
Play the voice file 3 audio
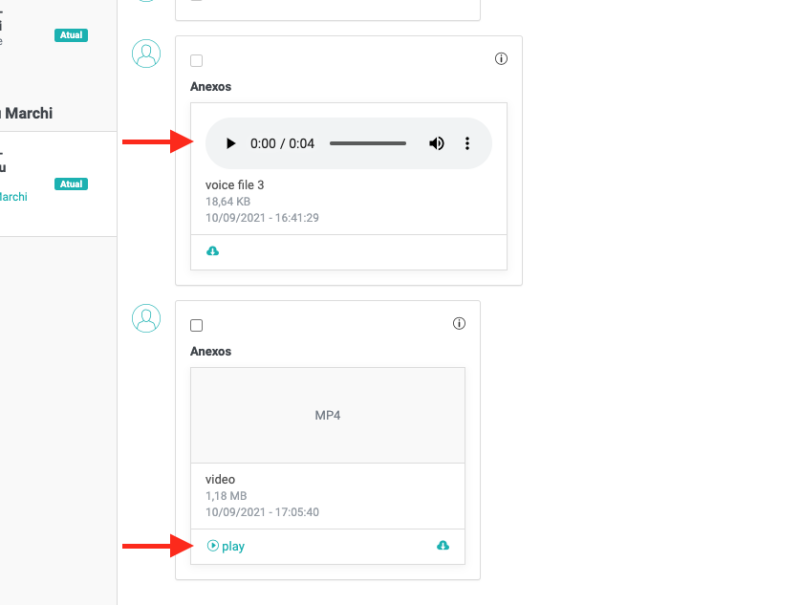[231, 144]
